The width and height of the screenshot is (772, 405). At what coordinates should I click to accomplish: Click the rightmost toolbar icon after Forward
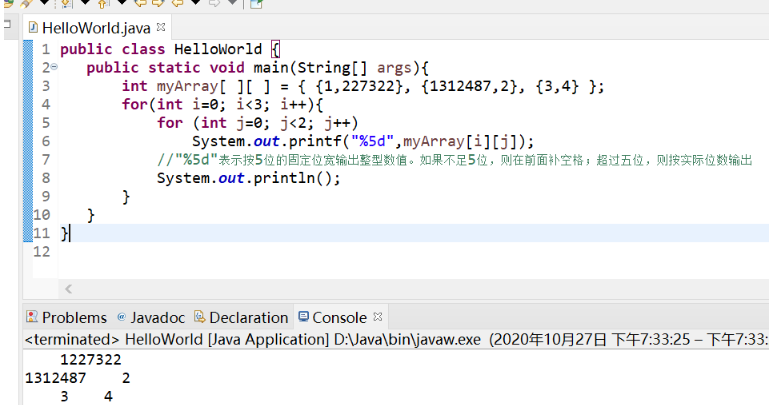click(x=256, y=4)
